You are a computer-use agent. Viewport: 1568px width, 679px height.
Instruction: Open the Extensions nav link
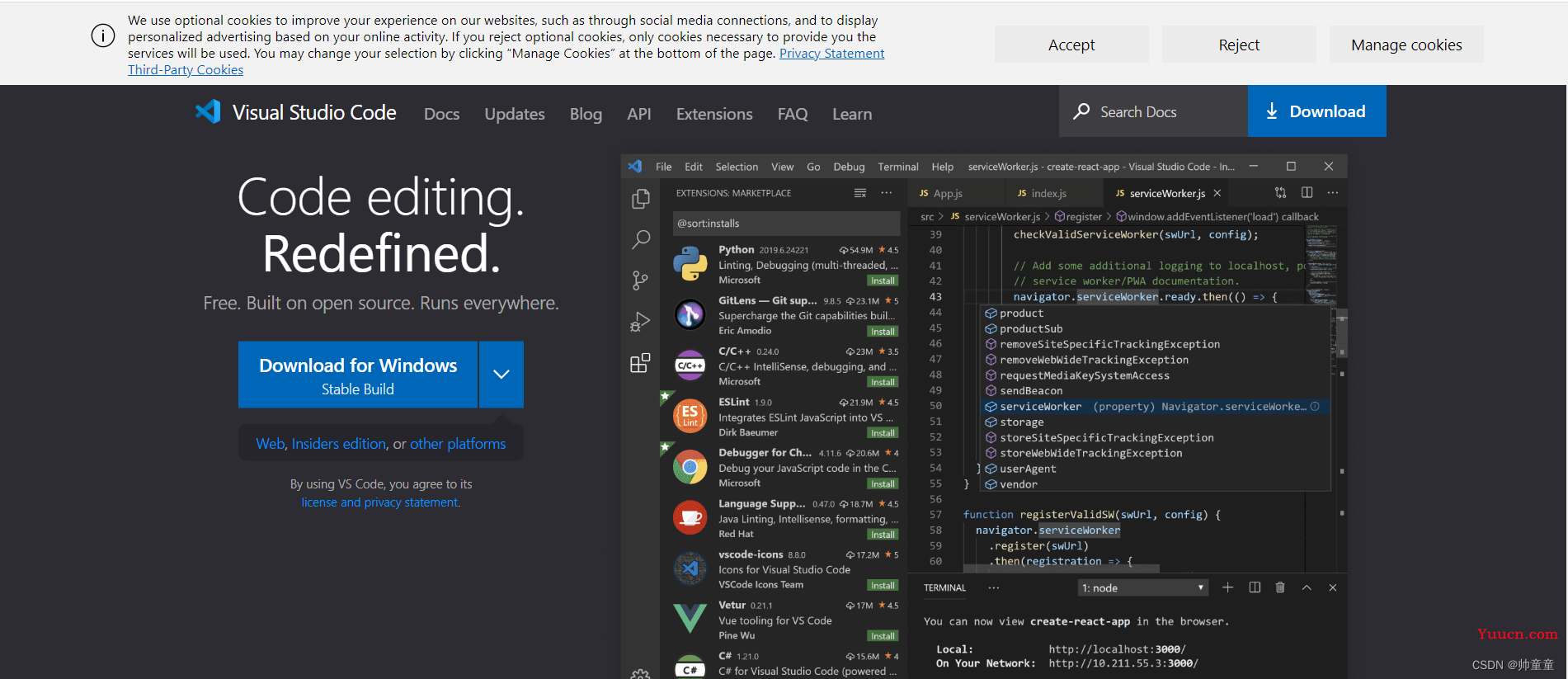pyautogui.click(x=714, y=114)
